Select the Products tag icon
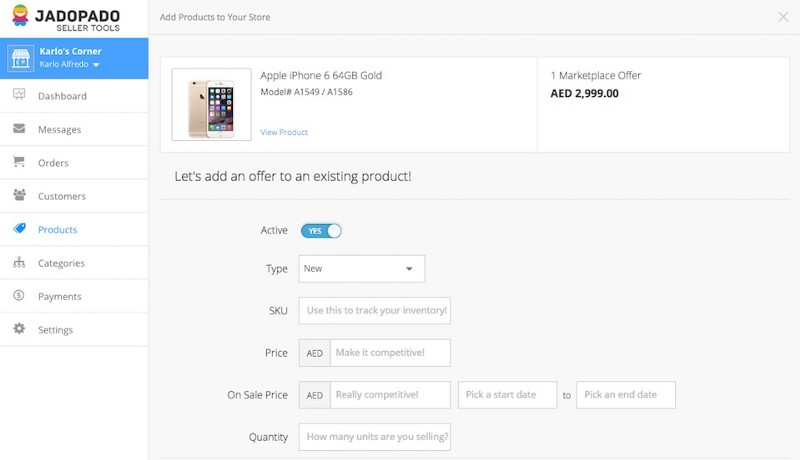This screenshot has height=460, width=800. [x=19, y=228]
